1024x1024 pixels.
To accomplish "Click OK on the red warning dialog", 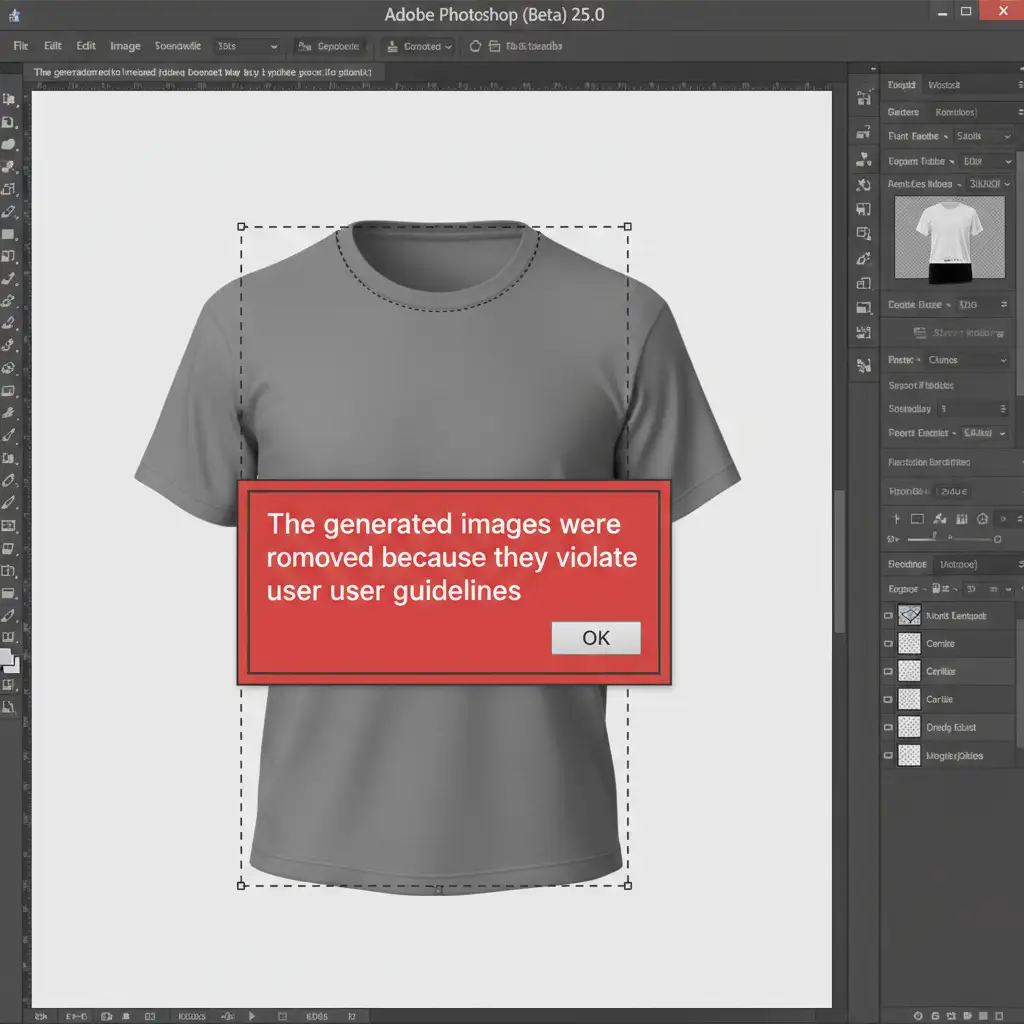I will point(596,638).
